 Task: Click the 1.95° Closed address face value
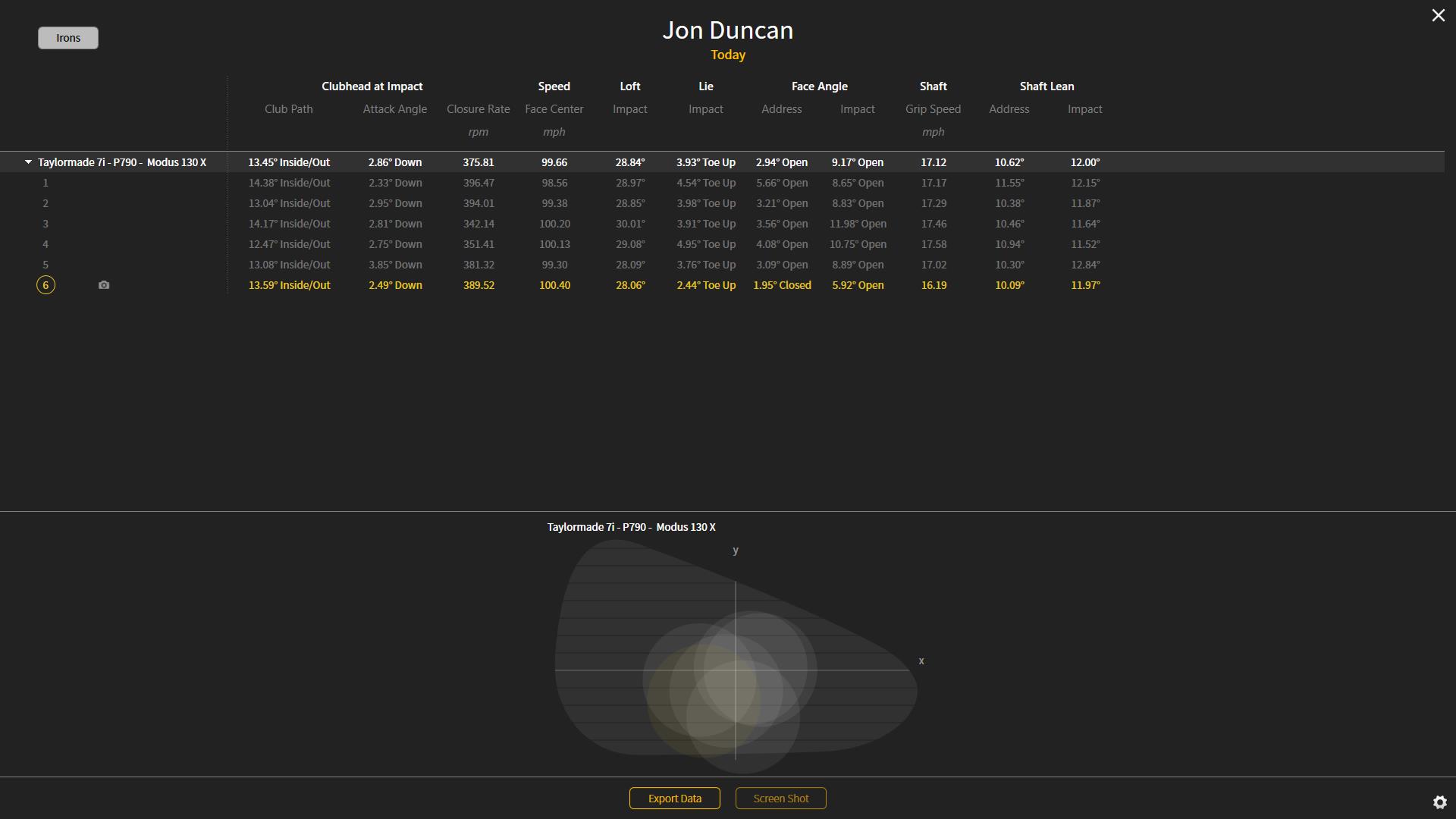click(782, 285)
